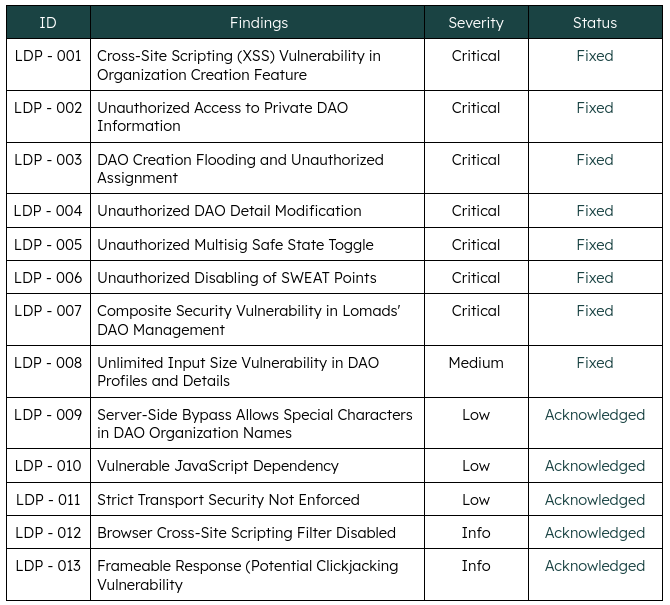The height and width of the screenshot is (605, 670).
Task: Select the ID column header
Action: coord(48,23)
